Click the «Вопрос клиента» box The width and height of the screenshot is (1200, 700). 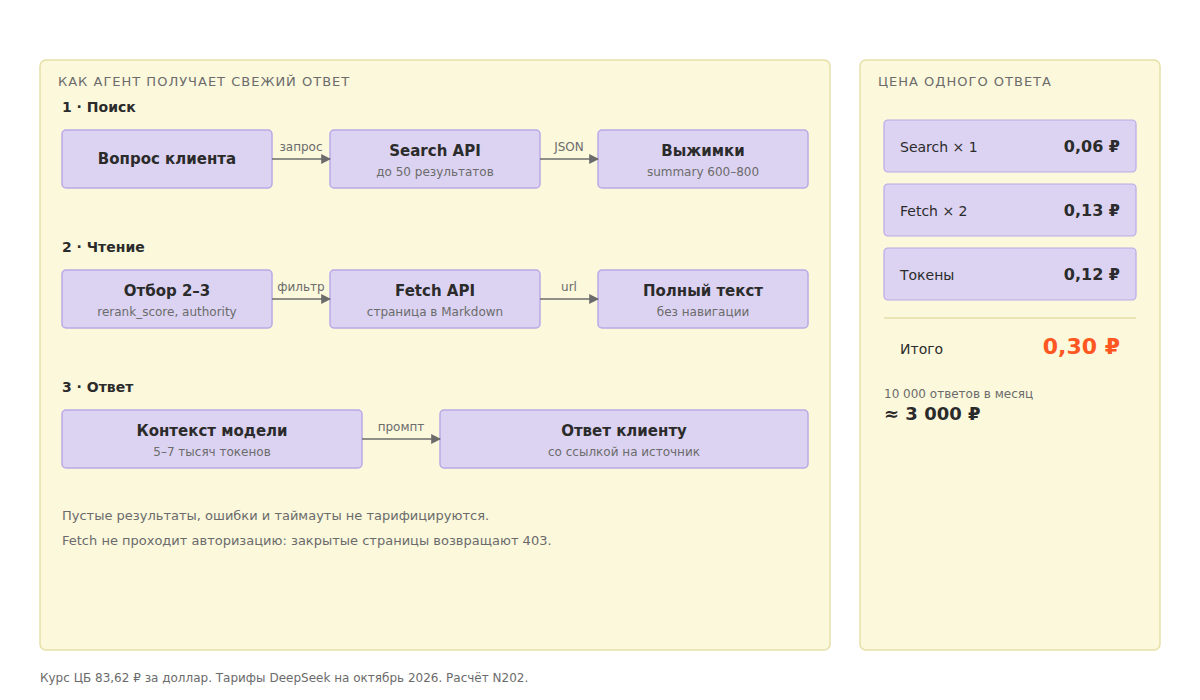tap(167, 159)
